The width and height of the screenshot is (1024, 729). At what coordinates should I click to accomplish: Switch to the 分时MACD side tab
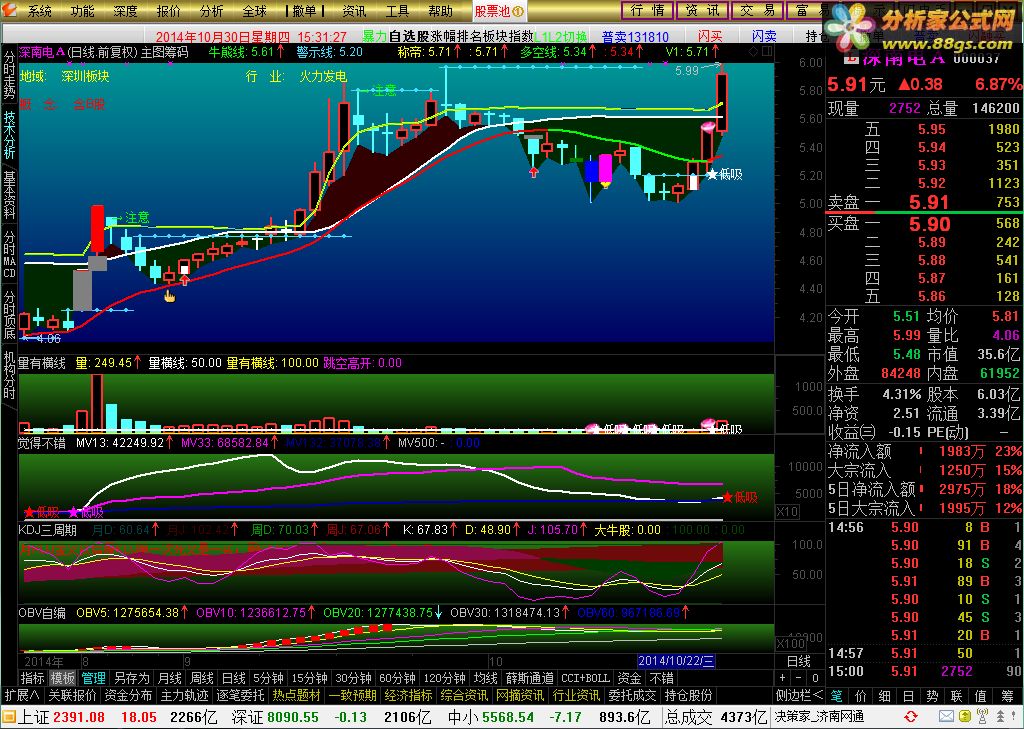(x=9, y=253)
